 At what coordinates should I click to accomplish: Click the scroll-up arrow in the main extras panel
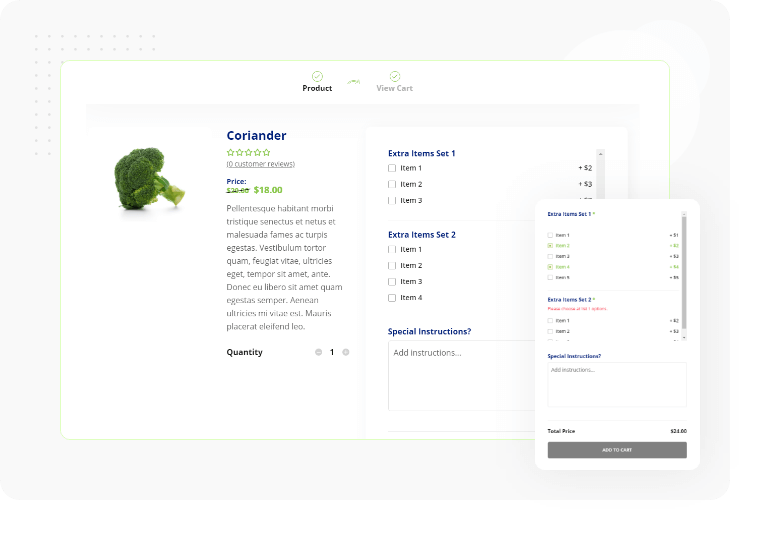[600, 153]
